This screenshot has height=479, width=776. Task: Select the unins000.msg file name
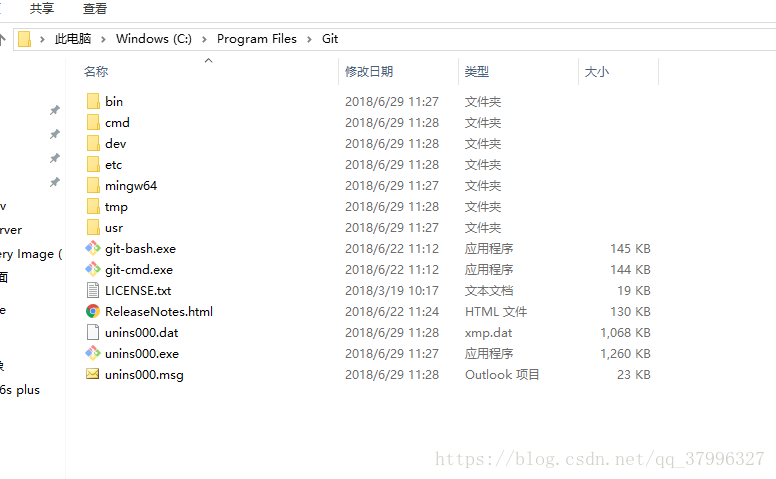(145, 375)
